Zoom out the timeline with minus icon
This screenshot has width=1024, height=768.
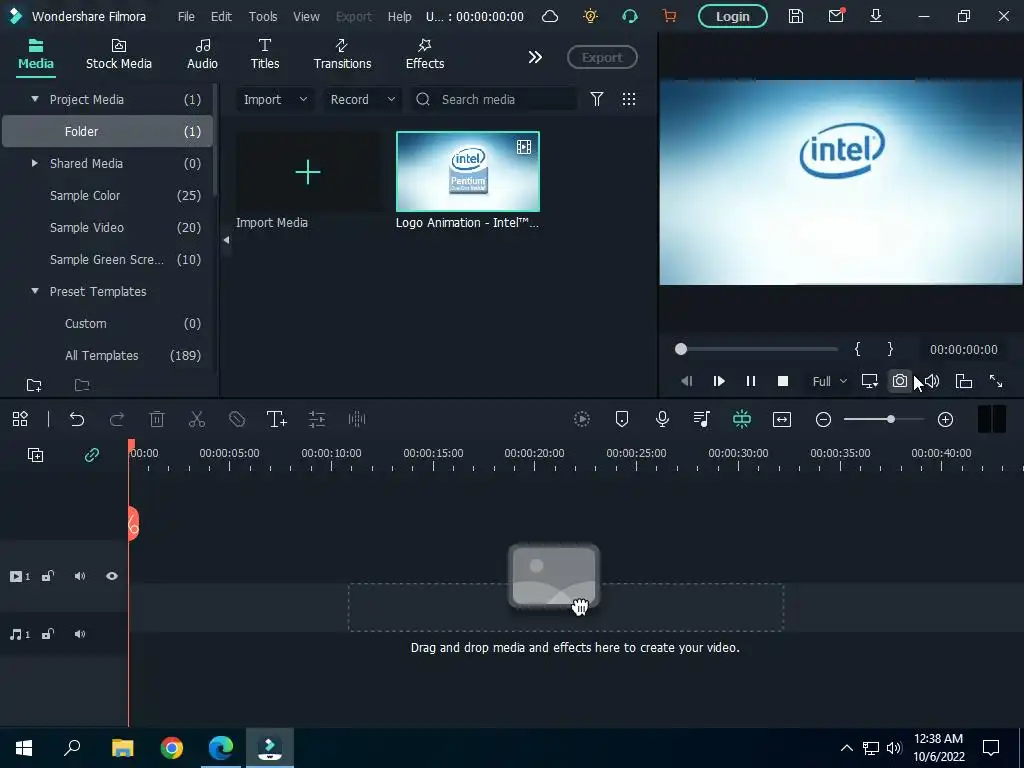[824, 420]
